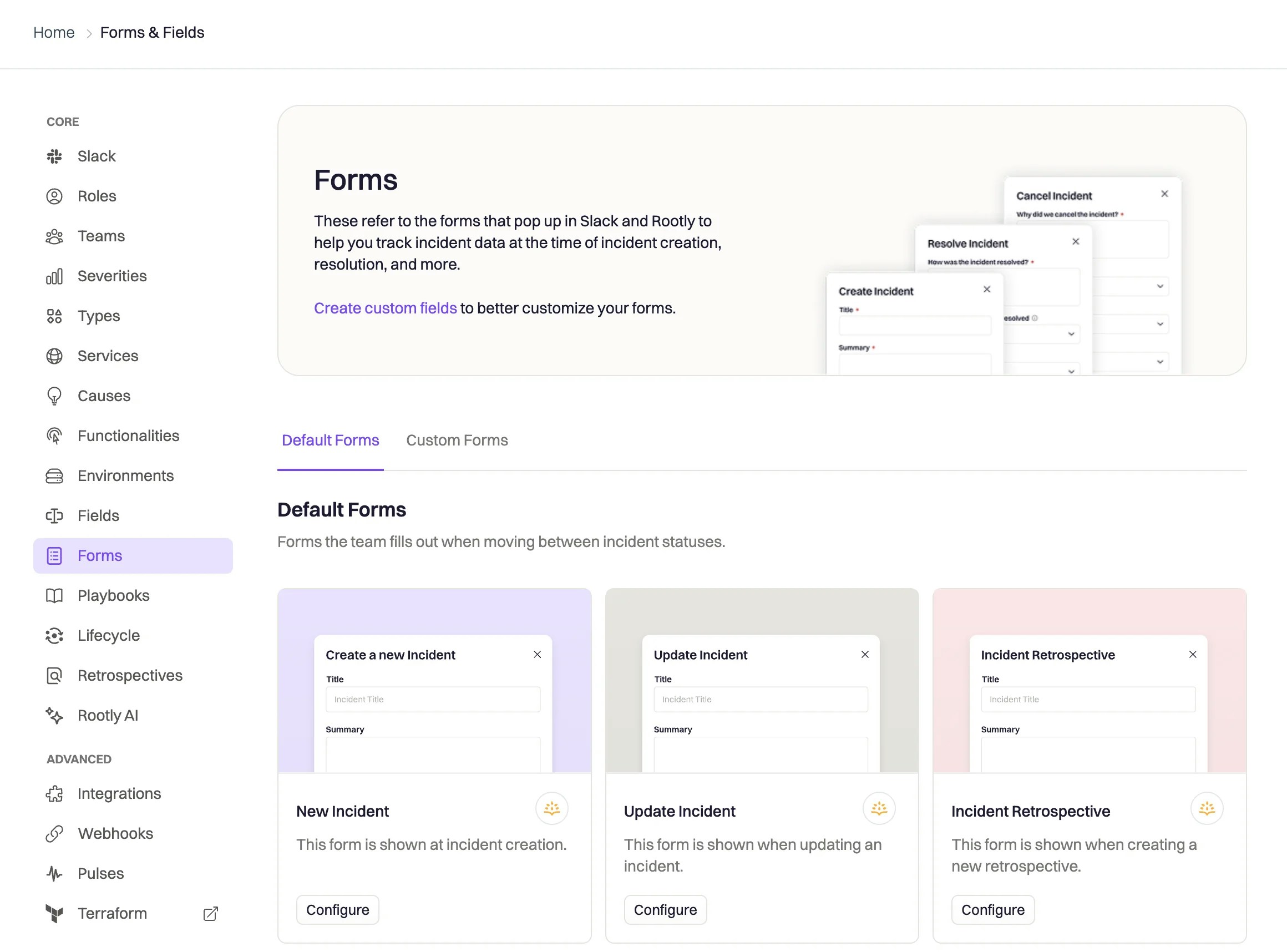
Task: Open the Teams section
Action: [x=133, y=236]
